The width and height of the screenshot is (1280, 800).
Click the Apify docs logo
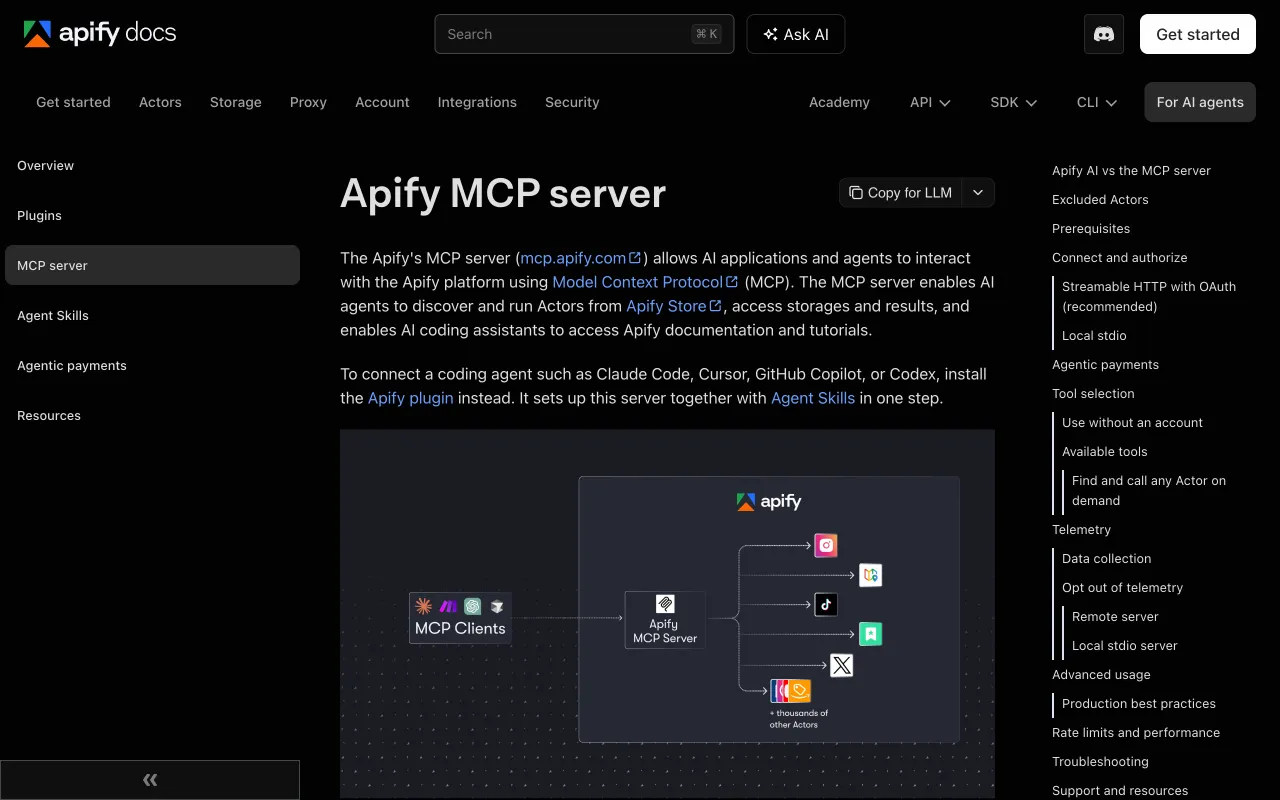pos(100,34)
